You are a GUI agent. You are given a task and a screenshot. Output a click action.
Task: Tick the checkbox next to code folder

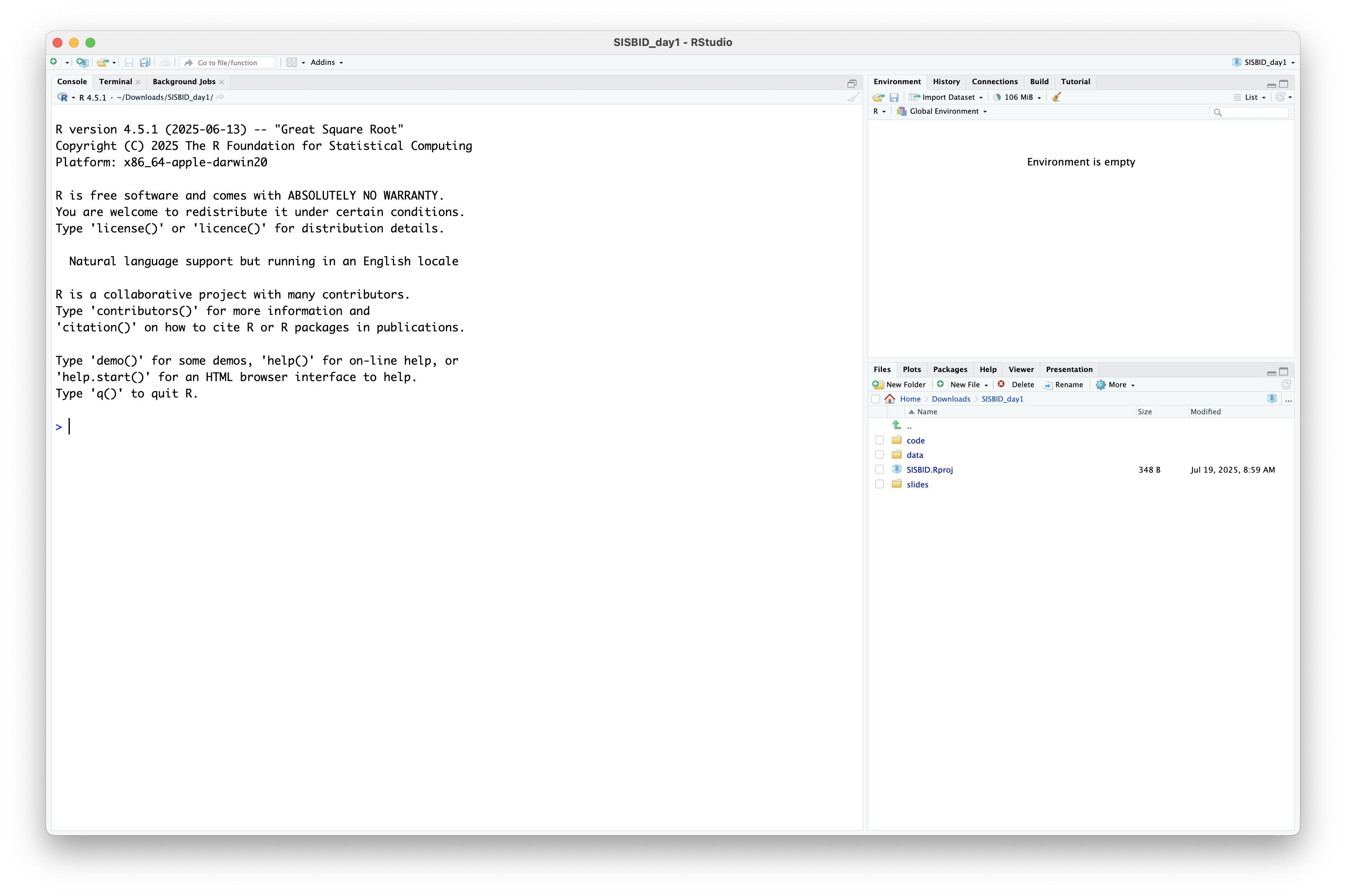(x=880, y=440)
